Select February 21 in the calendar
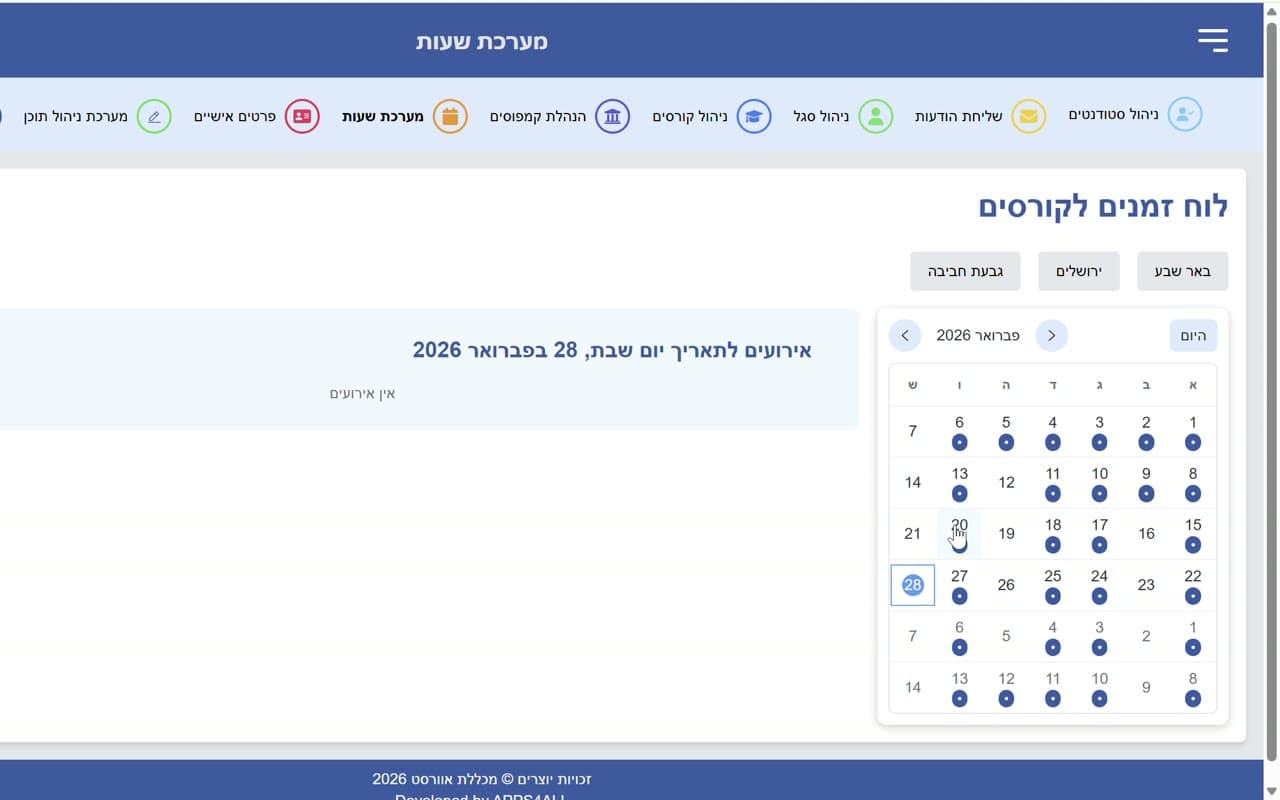This screenshot has height=800, width=1280. click(913, 534)
